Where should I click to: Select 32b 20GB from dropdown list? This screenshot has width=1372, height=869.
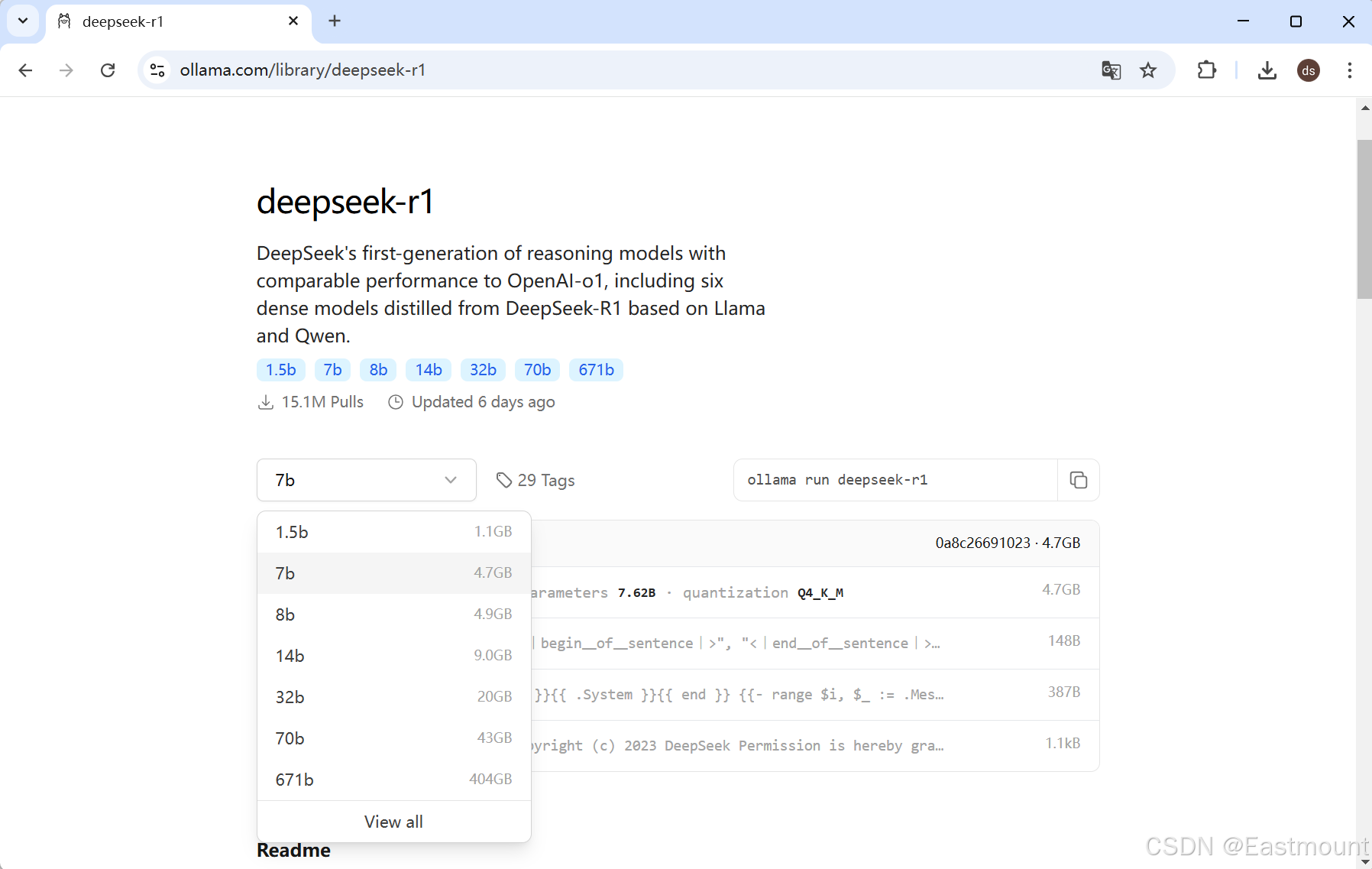coord(393,697)
